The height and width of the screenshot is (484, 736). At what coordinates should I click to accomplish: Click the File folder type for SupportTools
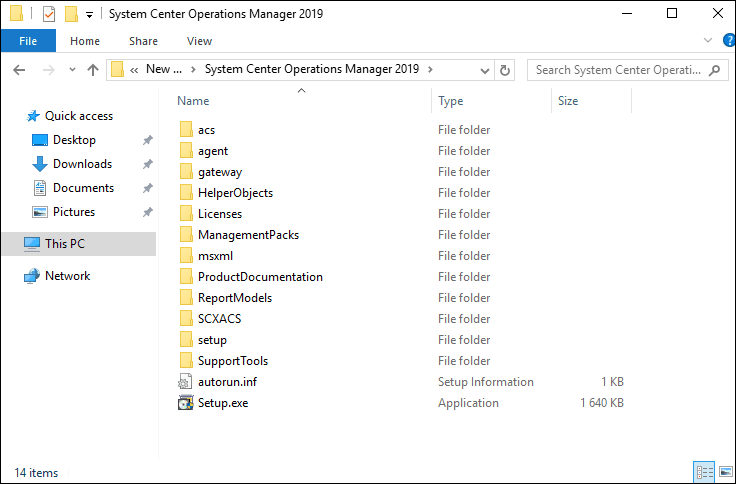pyautogui.click(x=464, y=361)
